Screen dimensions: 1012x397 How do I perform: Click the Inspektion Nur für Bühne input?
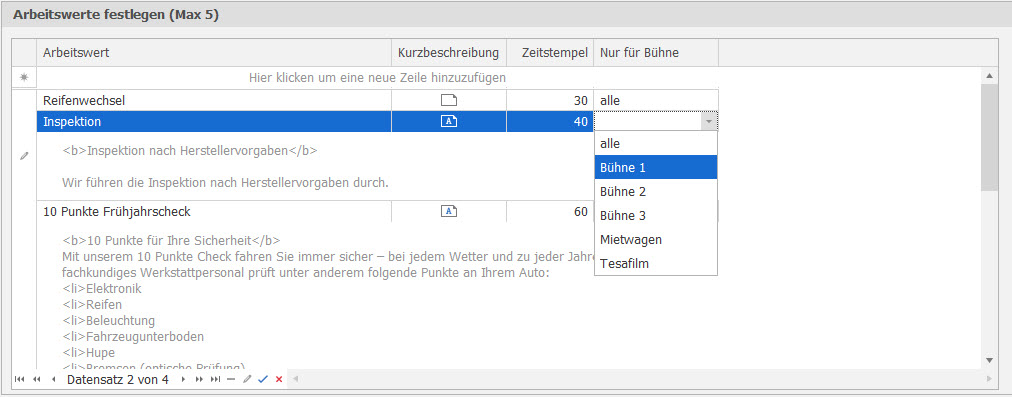648,121
